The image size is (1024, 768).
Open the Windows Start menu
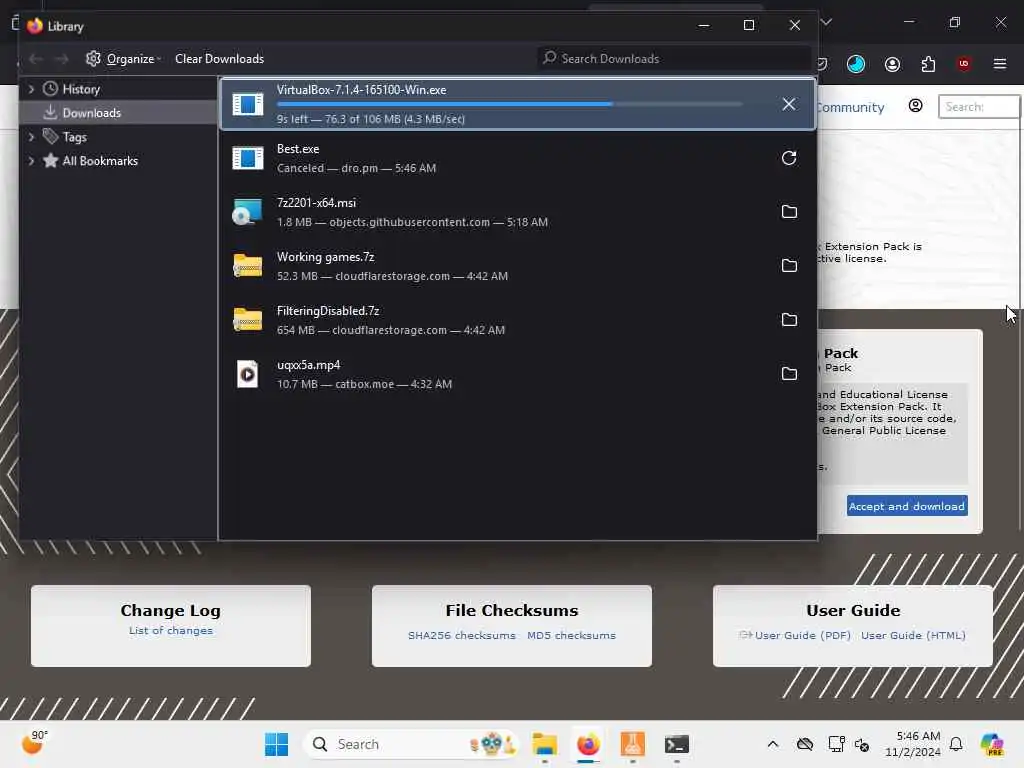tap(276, 744)
